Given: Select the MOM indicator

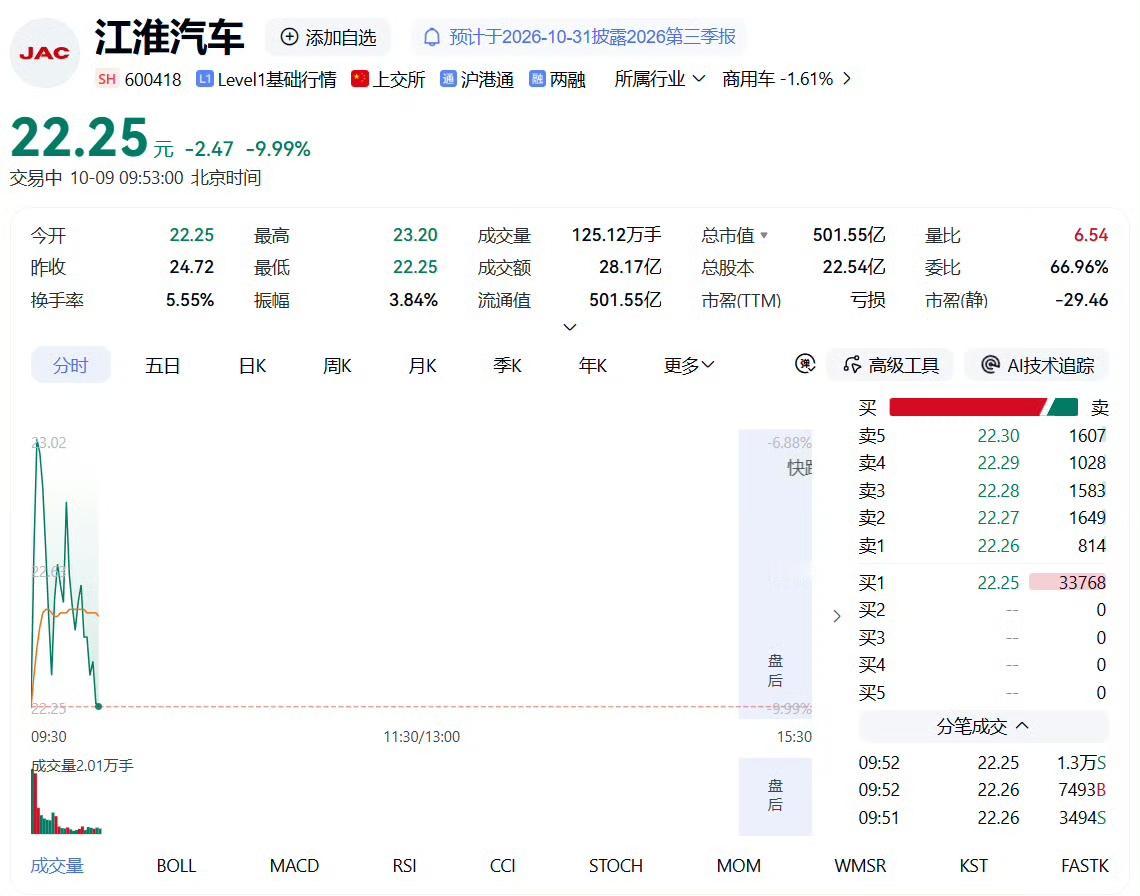Looking at the screenshot, I should coord(739,865).
